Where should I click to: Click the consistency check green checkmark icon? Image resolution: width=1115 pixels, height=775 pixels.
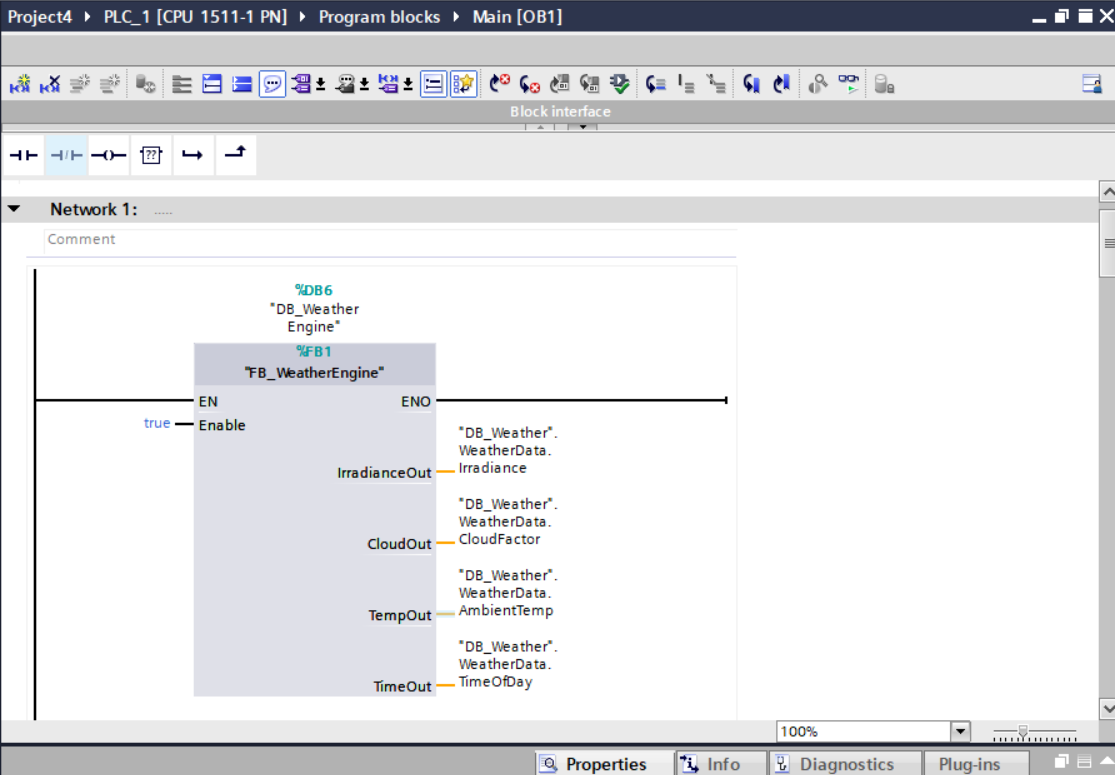click(619, 84)
